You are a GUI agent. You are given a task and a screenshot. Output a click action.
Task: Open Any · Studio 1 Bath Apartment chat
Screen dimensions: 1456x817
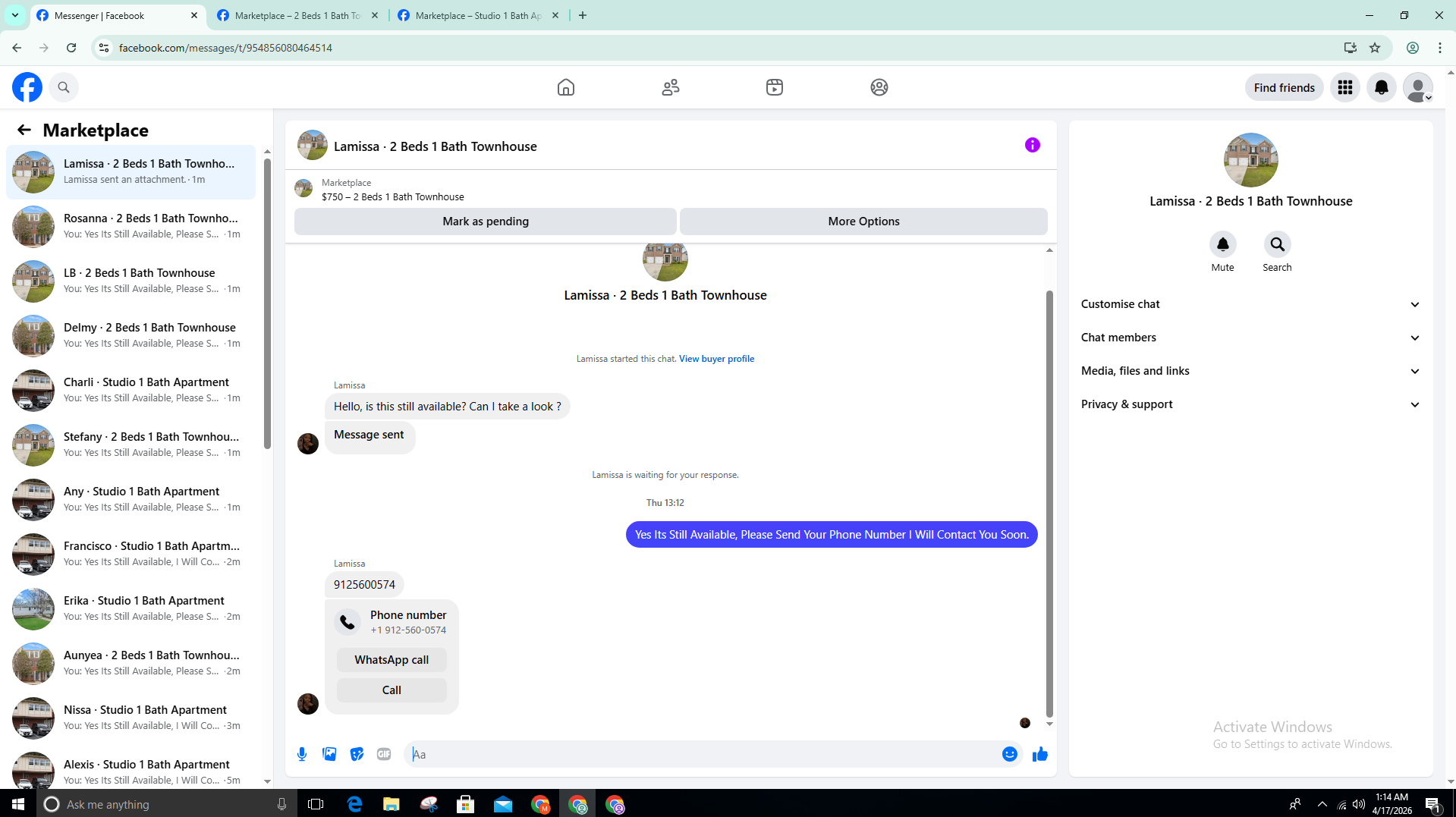coord(131,499)
